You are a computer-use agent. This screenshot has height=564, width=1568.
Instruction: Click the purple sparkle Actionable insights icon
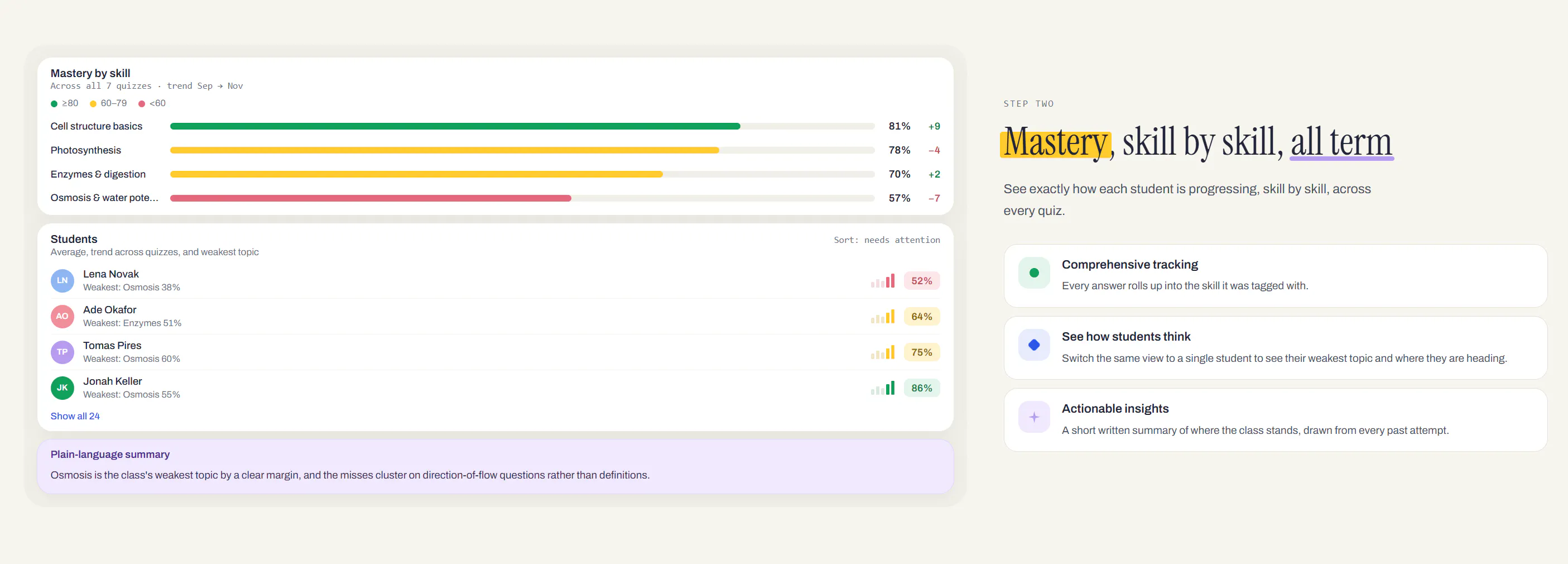(1033, 417)
